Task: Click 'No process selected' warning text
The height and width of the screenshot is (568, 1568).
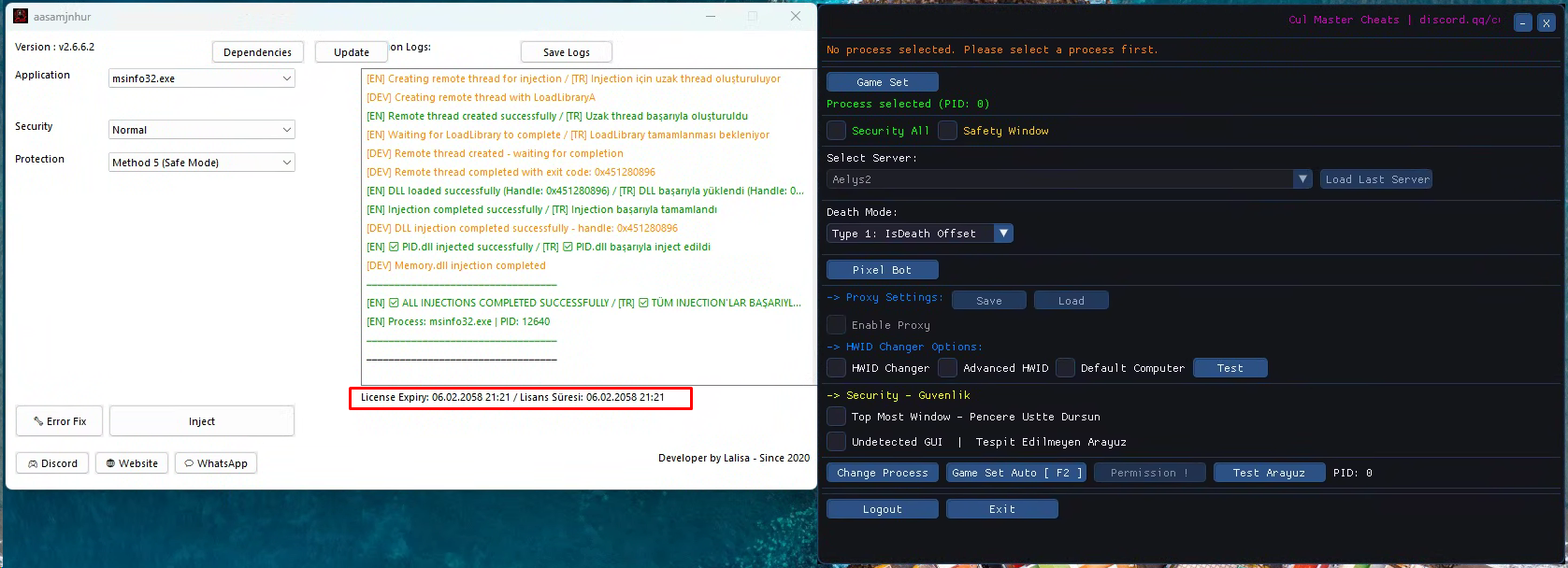Action: pyautogui.click(x=992, y=50)
